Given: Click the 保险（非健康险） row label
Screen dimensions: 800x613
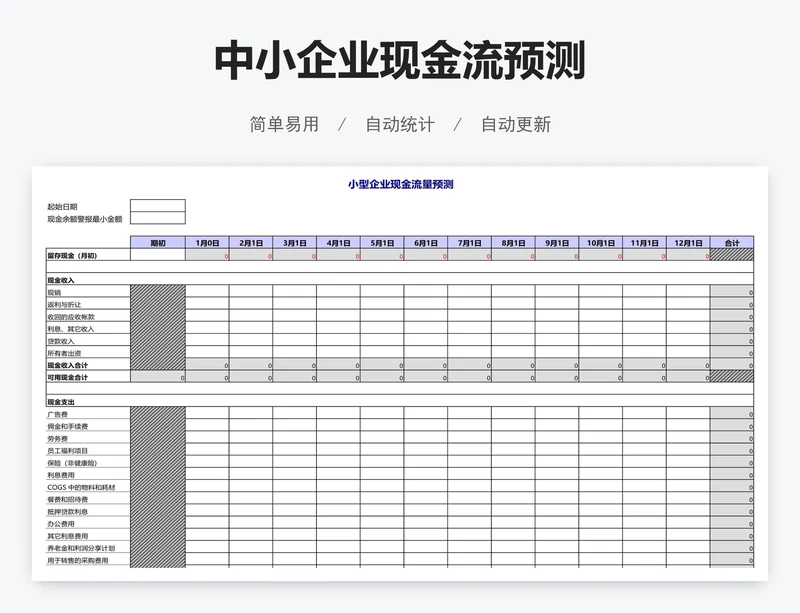Looking at the screenshot, I should (72, 463).
